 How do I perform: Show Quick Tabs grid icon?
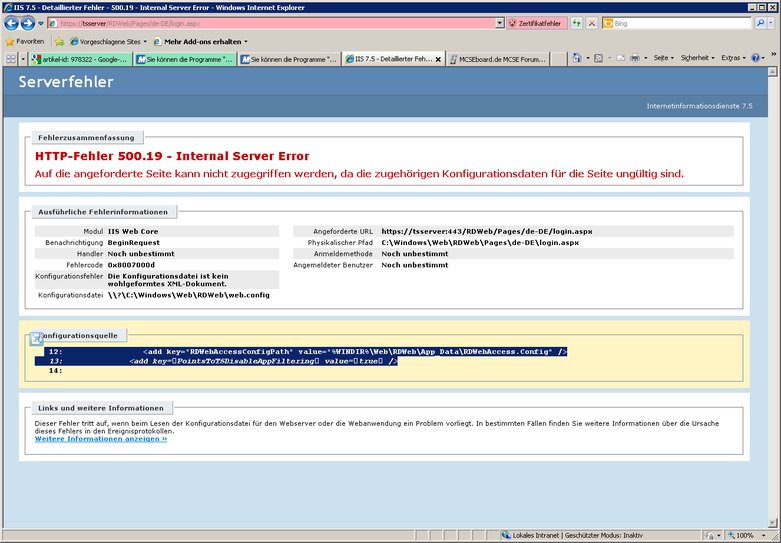click(10, 59)
